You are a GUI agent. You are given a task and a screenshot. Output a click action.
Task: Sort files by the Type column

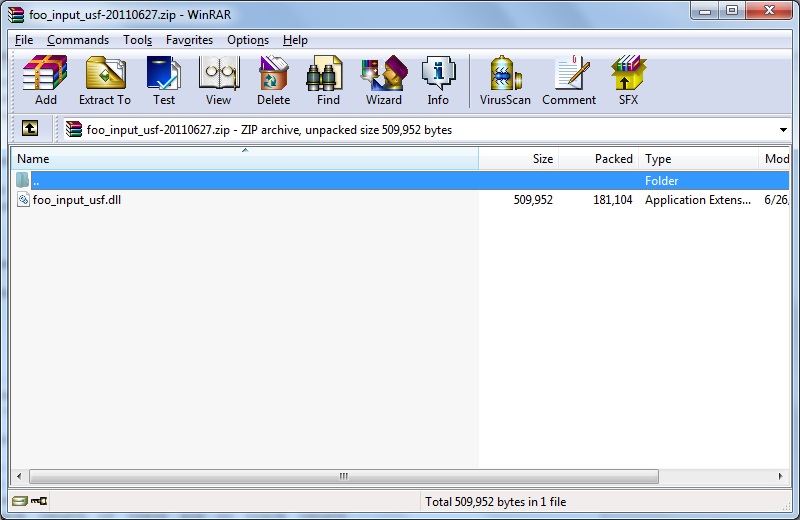point(698,159)
